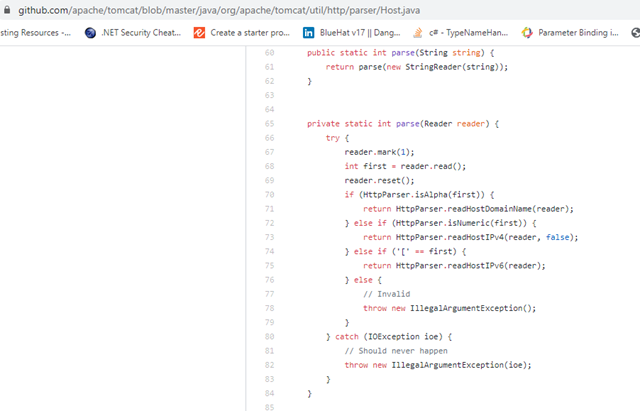Click the 'reader.reset();' code line
640x411 pixels.
379,180
